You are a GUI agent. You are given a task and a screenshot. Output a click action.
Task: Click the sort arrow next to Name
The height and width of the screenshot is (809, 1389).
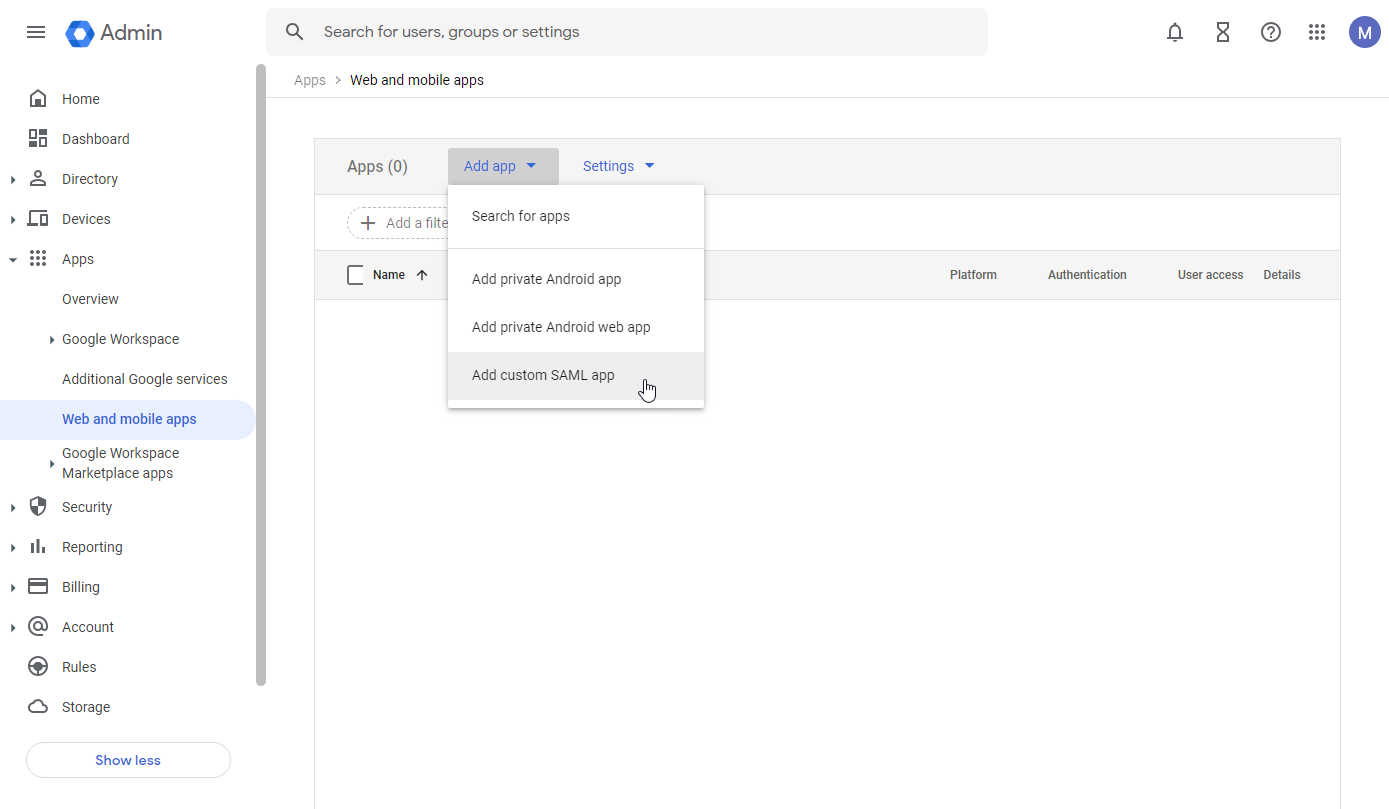pos(422,275)
